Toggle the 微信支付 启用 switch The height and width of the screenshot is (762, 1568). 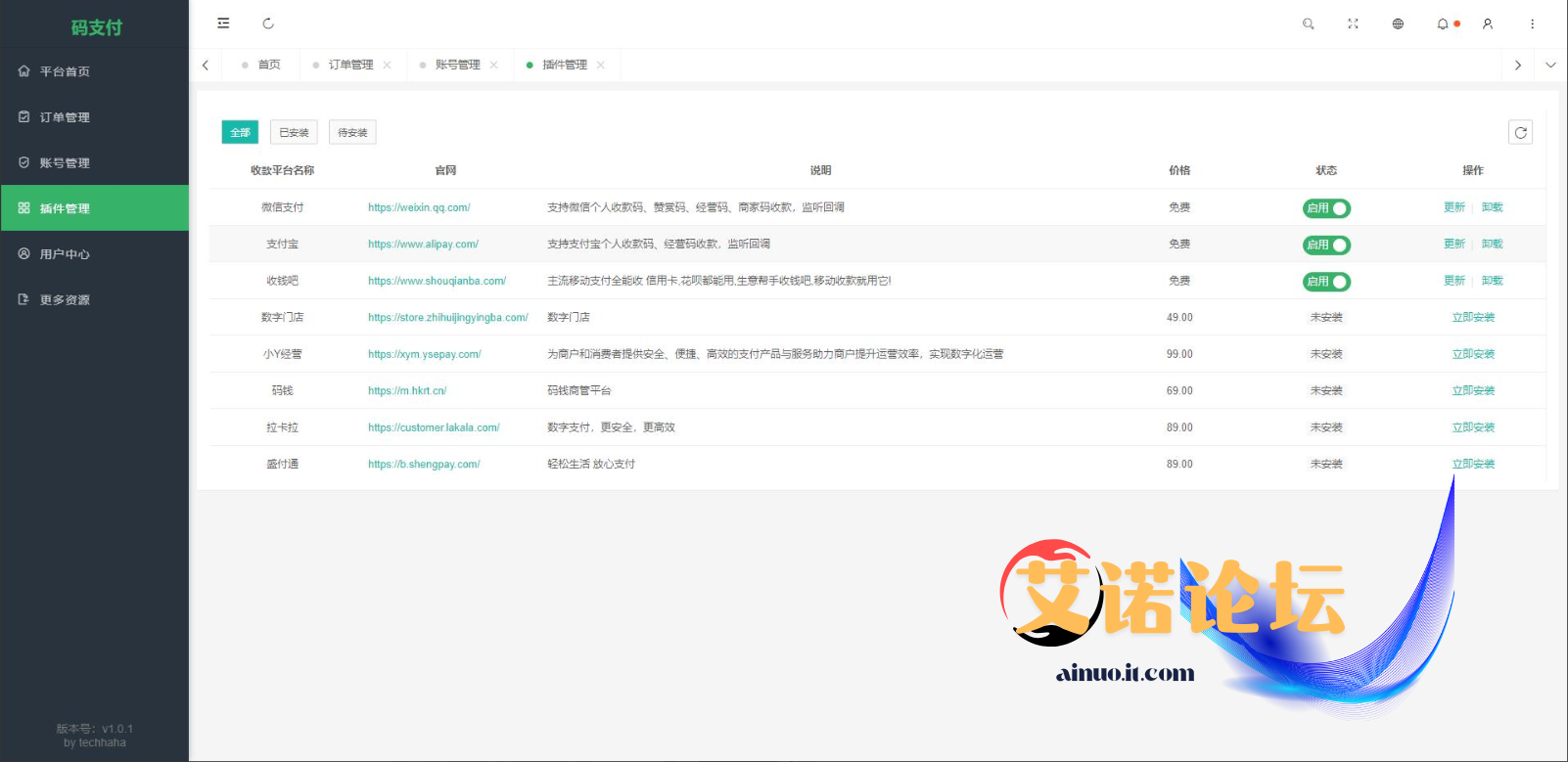[x=1326, y=208]
